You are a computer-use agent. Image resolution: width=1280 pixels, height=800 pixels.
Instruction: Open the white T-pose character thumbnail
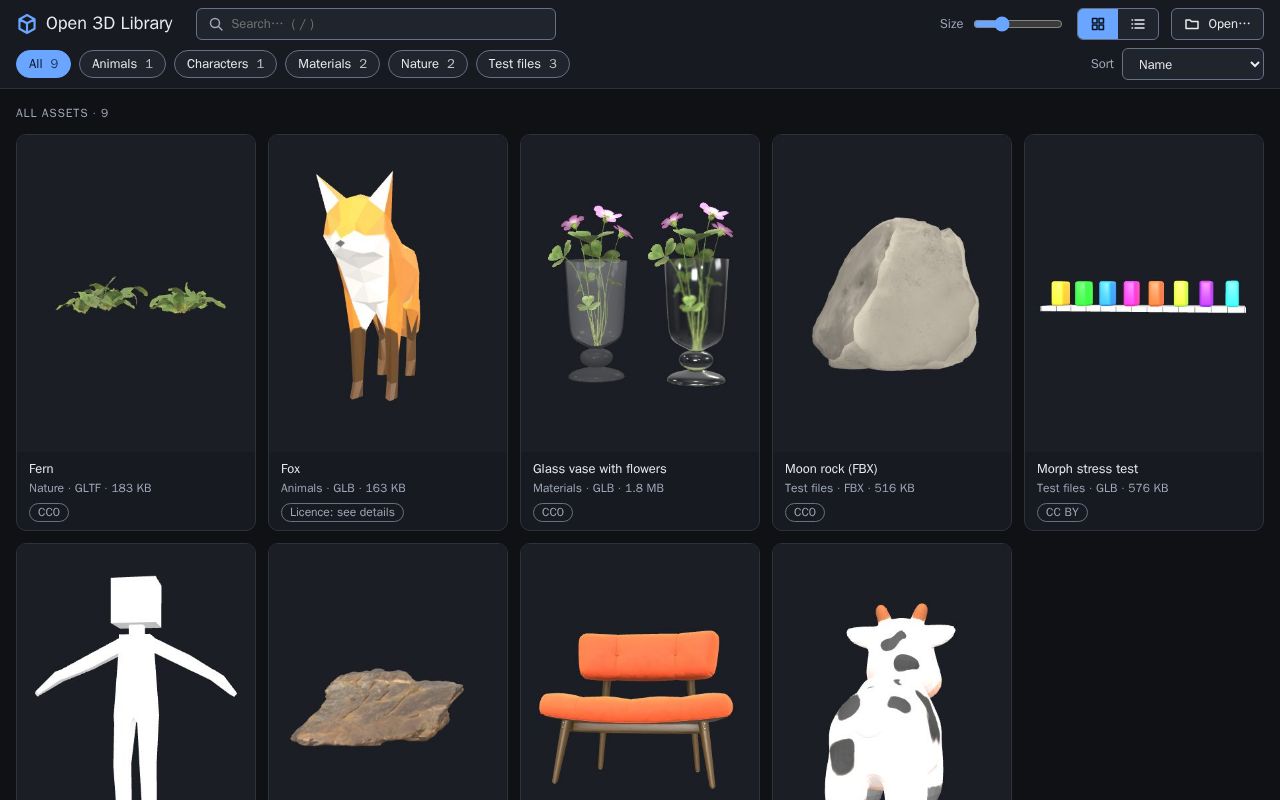point(136,672)
